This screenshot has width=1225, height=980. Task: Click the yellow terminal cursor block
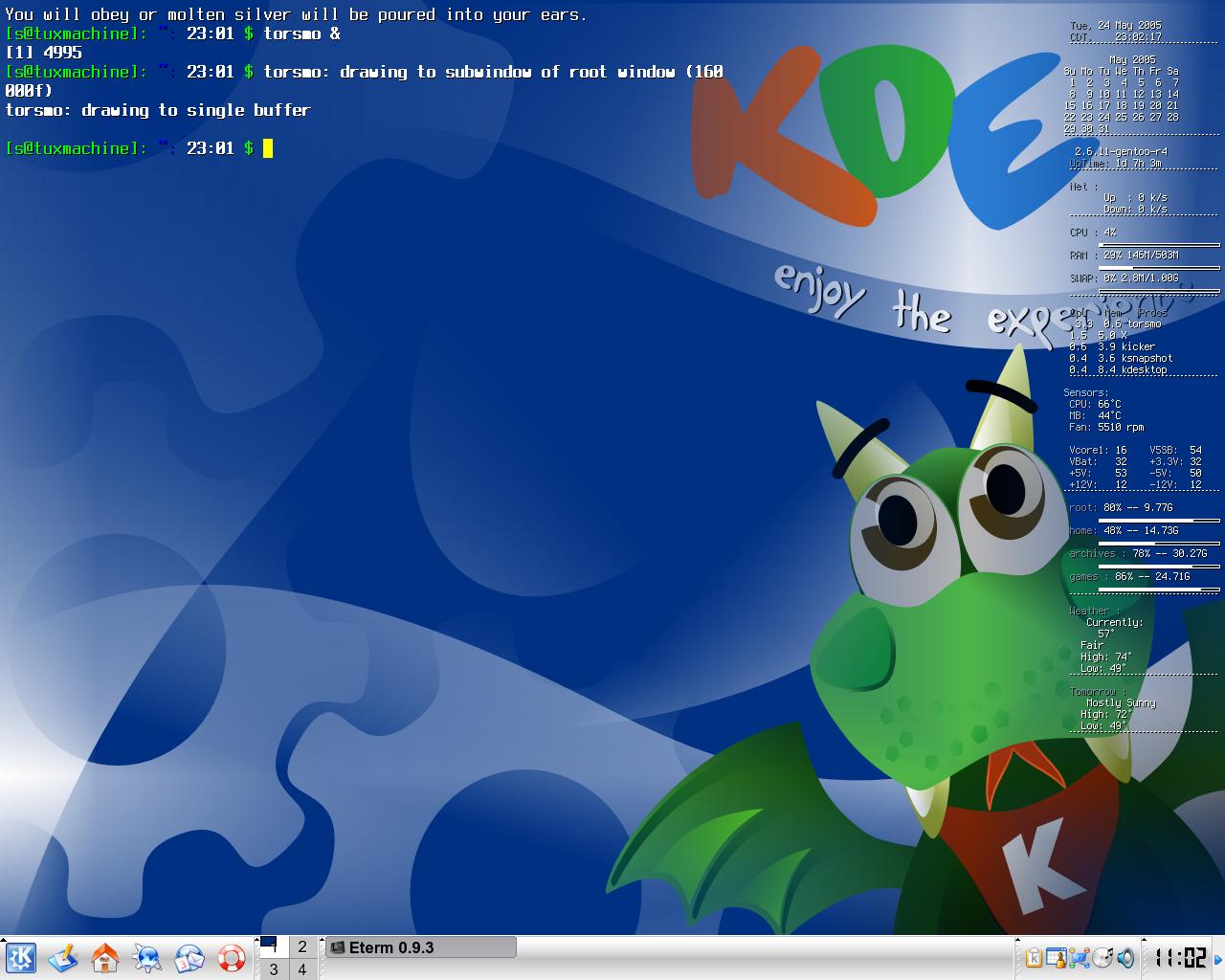[268, 148]
